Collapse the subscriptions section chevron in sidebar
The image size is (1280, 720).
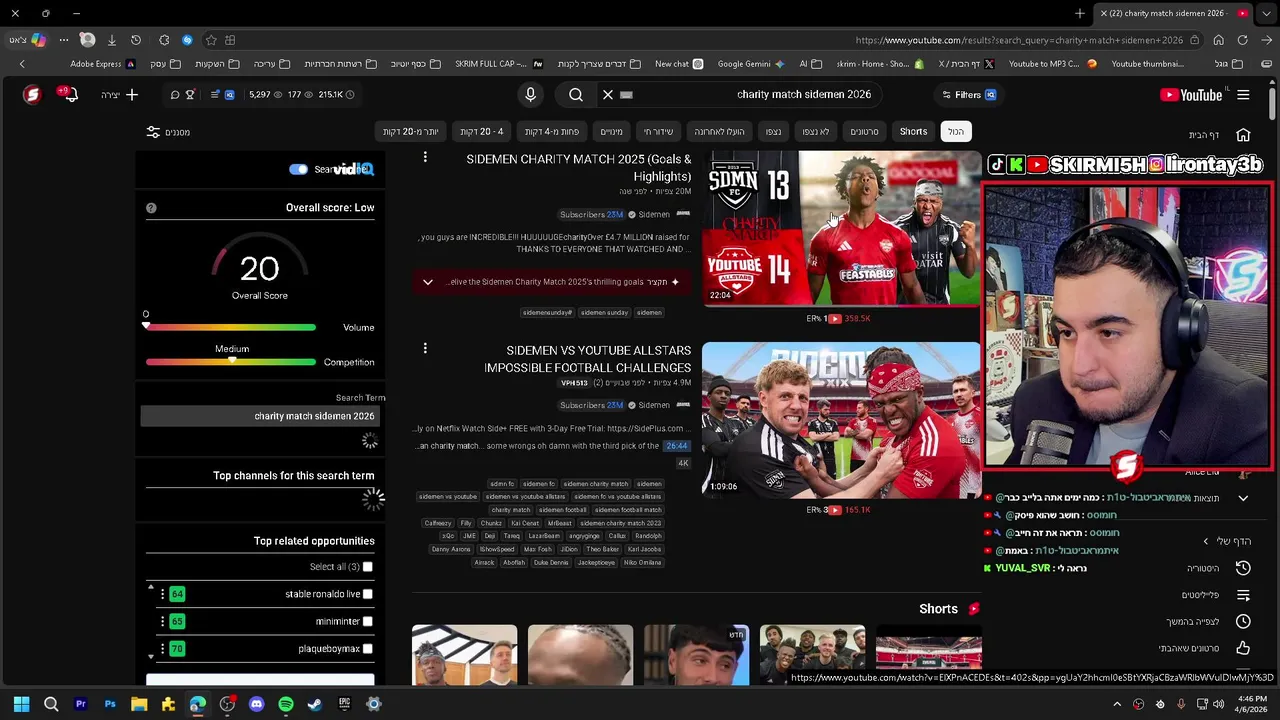click(x=1243, y=498)
